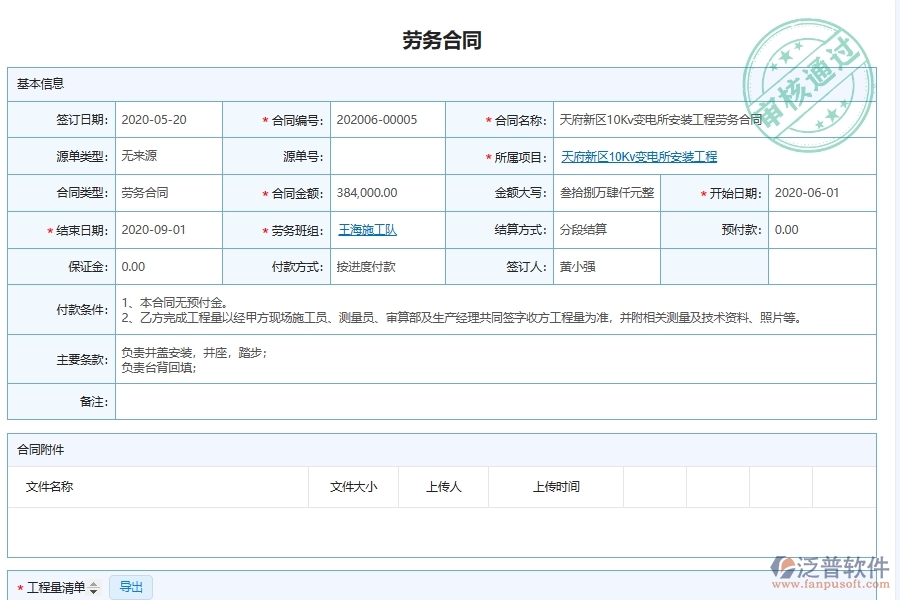The width and height of the screenshot is (900, 600).
Task: Collapse the 合同附件 section header
Action: 37,449
